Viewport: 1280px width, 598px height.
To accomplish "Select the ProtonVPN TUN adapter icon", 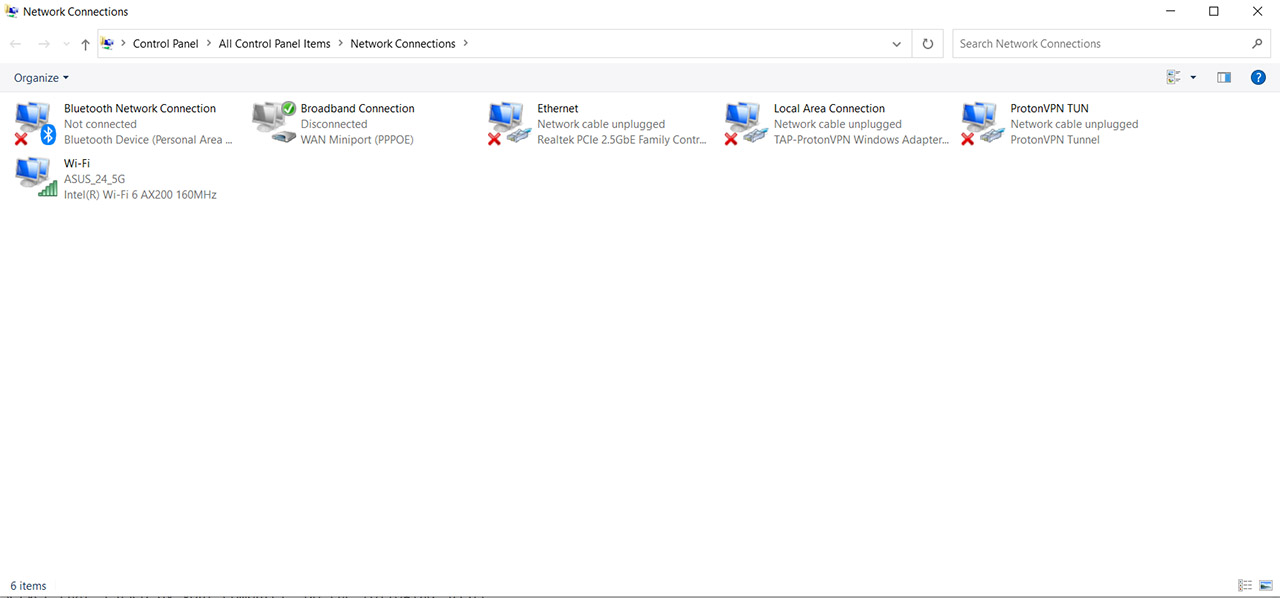I will click(983, 123).
